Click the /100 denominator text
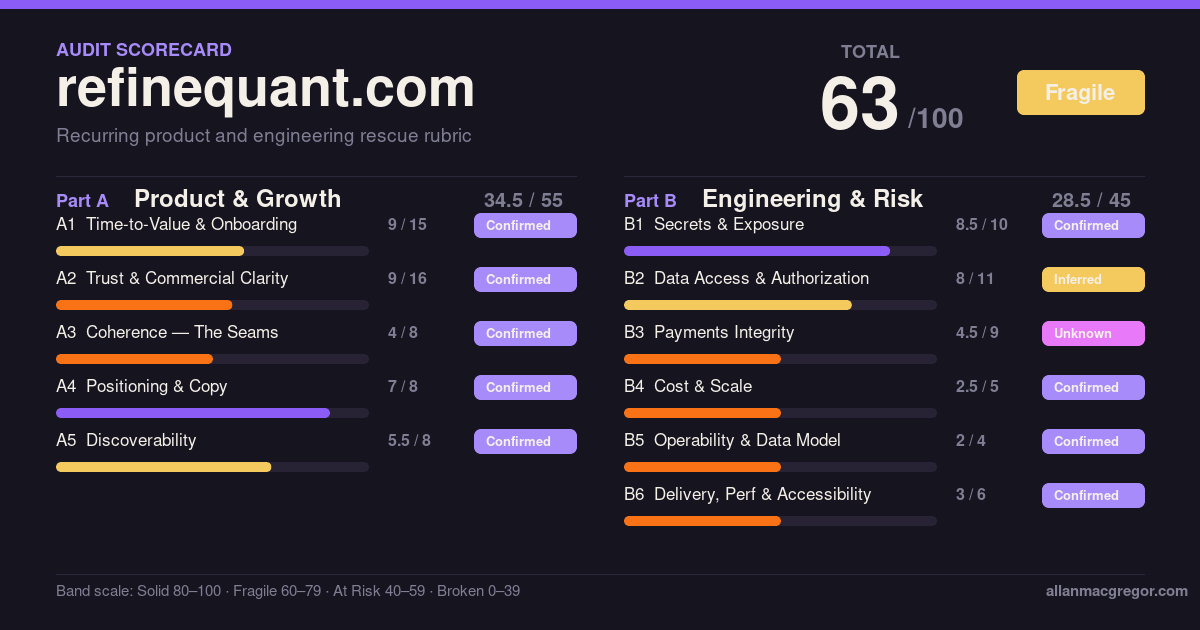Image resolution: width=1200 pixels, height=630 pixels. 936,119
